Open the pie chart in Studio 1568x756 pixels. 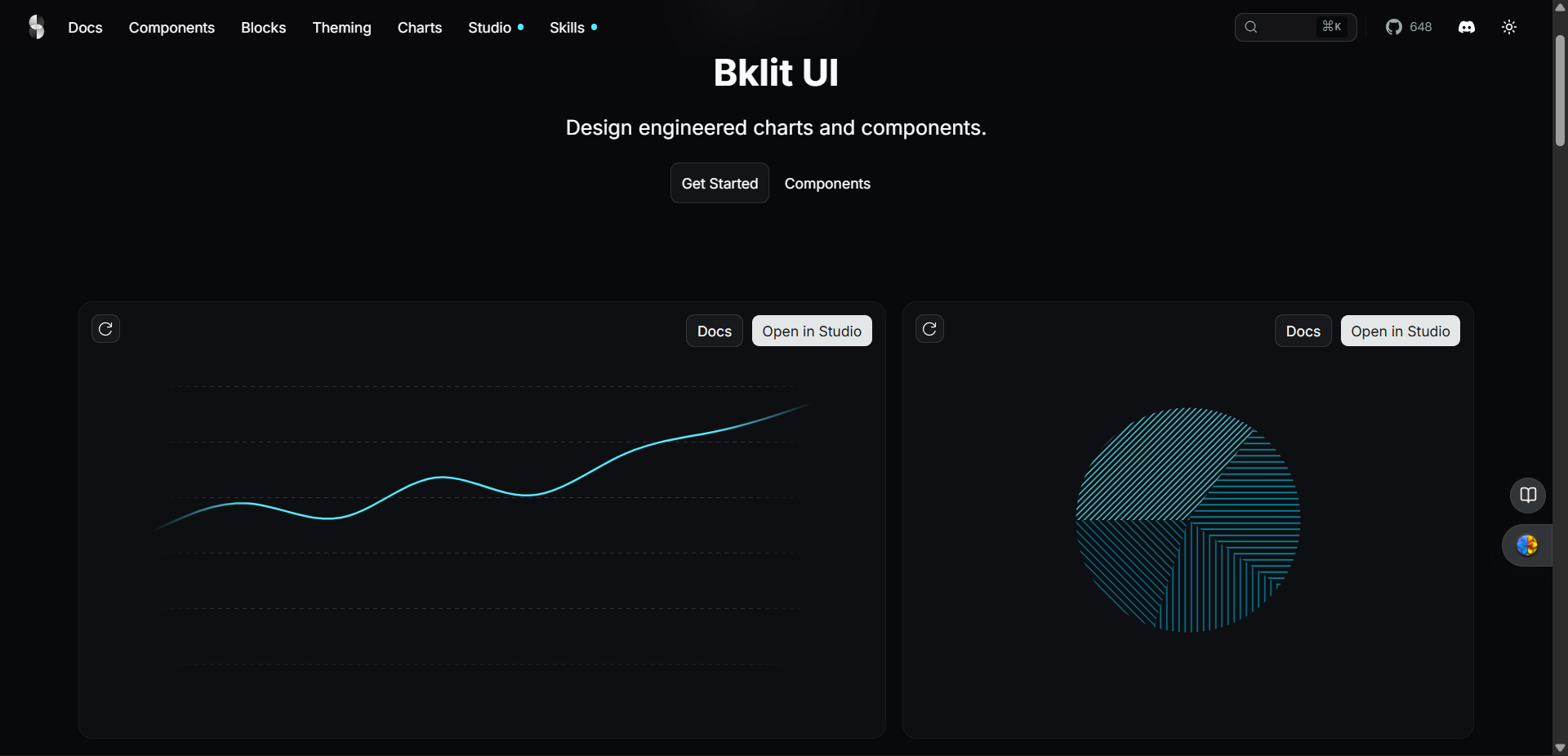click(1401, 331)
